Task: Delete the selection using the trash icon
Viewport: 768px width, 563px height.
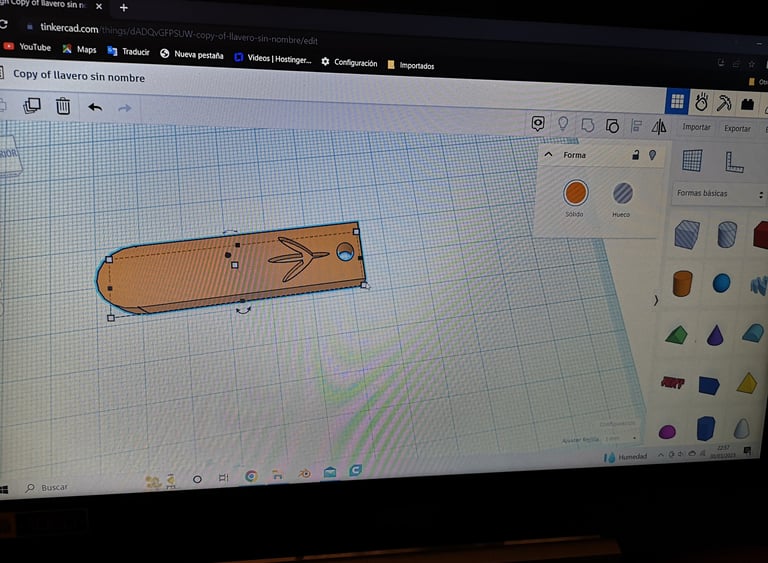Action: (63, 106)
